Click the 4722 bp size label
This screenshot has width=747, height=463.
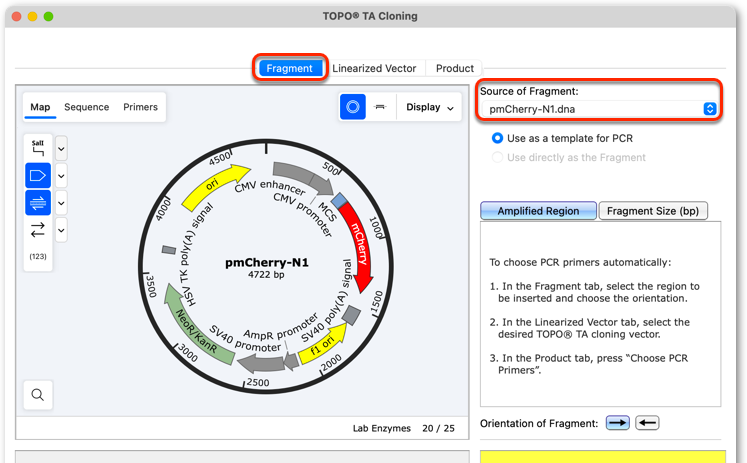266,275
